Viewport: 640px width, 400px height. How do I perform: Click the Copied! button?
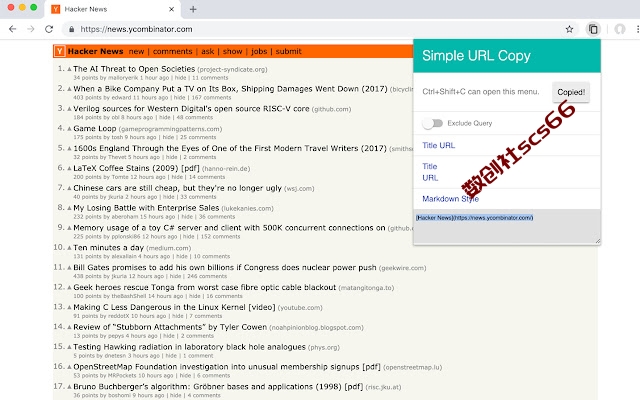point(571,92)
